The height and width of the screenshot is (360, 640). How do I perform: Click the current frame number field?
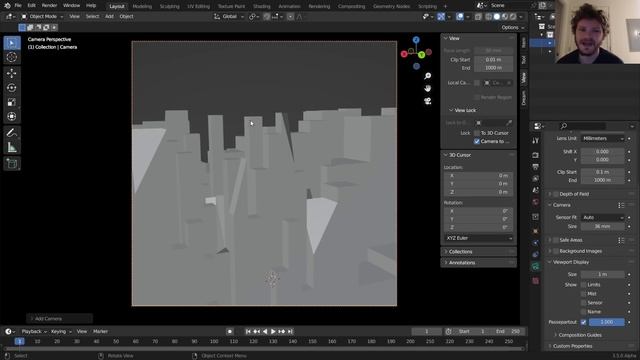point(427,331)
